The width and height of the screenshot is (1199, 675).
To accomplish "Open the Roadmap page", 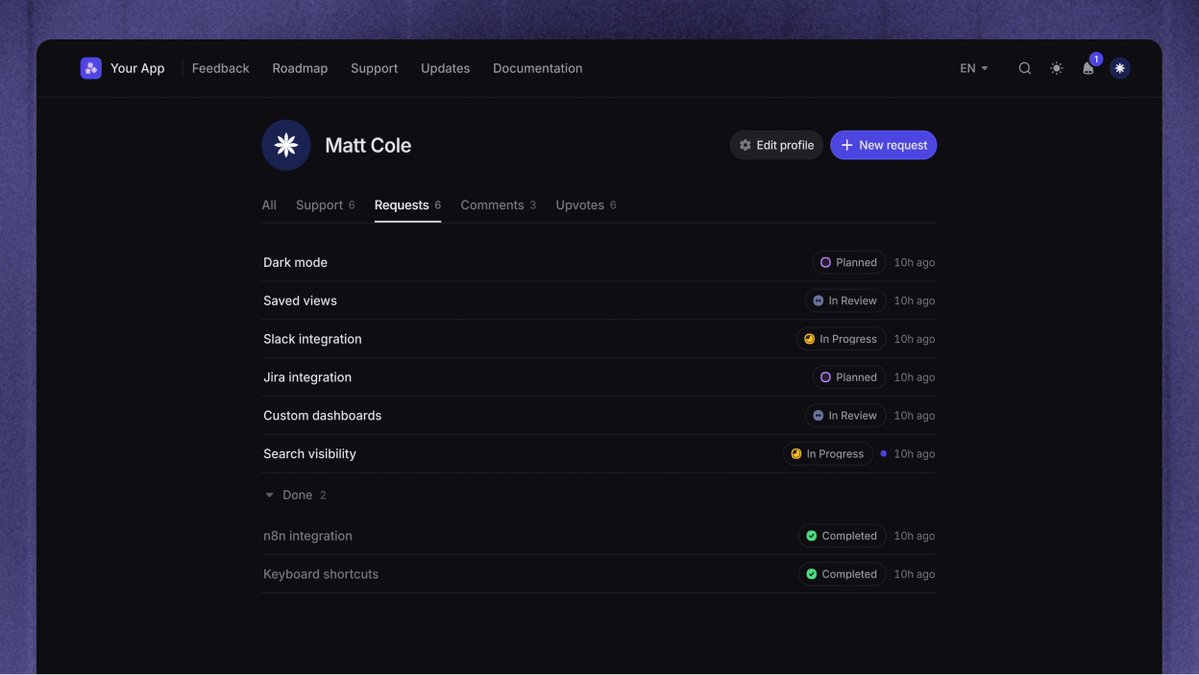I will click(300, 68).
